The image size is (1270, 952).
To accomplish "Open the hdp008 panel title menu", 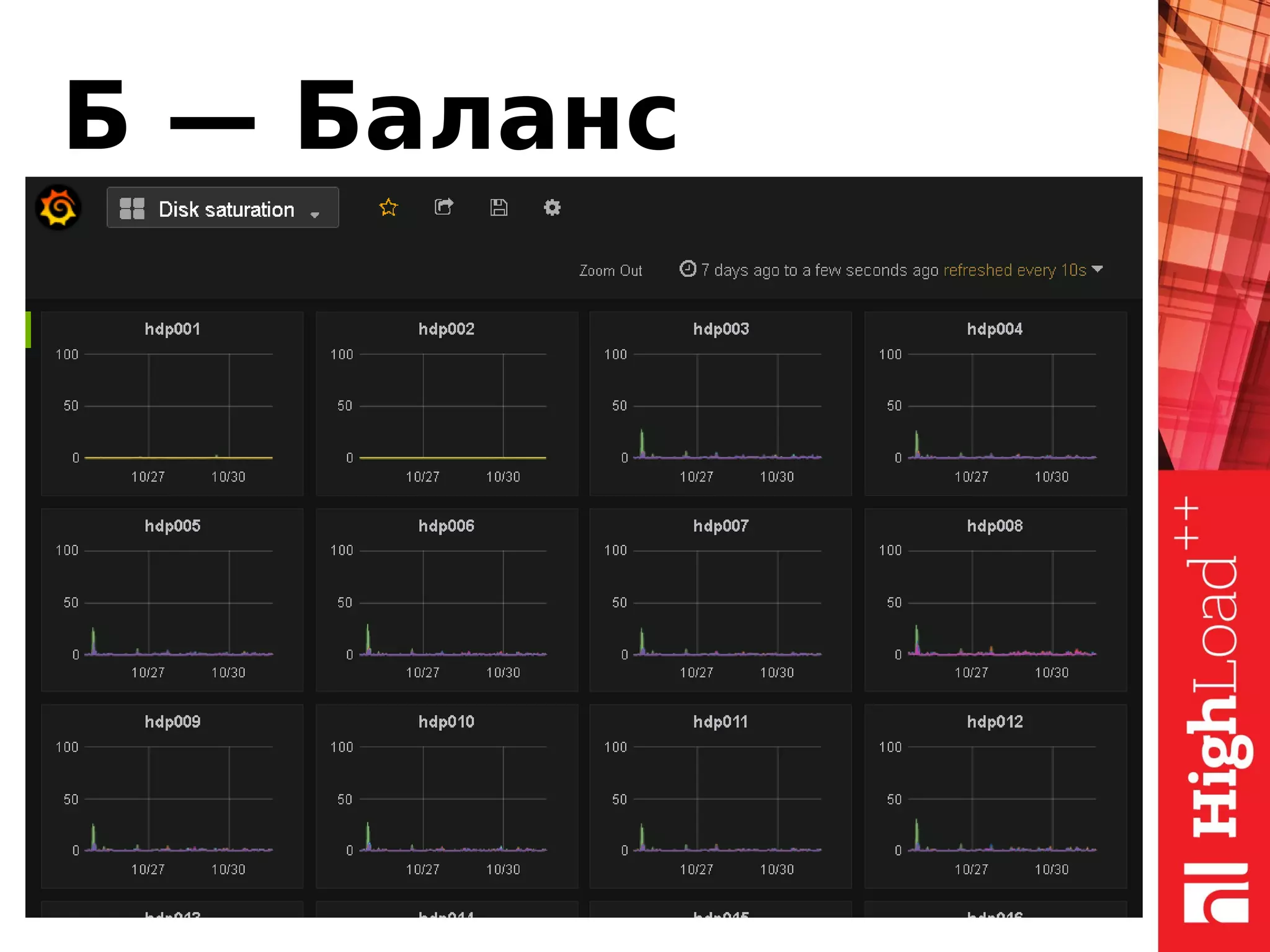I will 995,526.
